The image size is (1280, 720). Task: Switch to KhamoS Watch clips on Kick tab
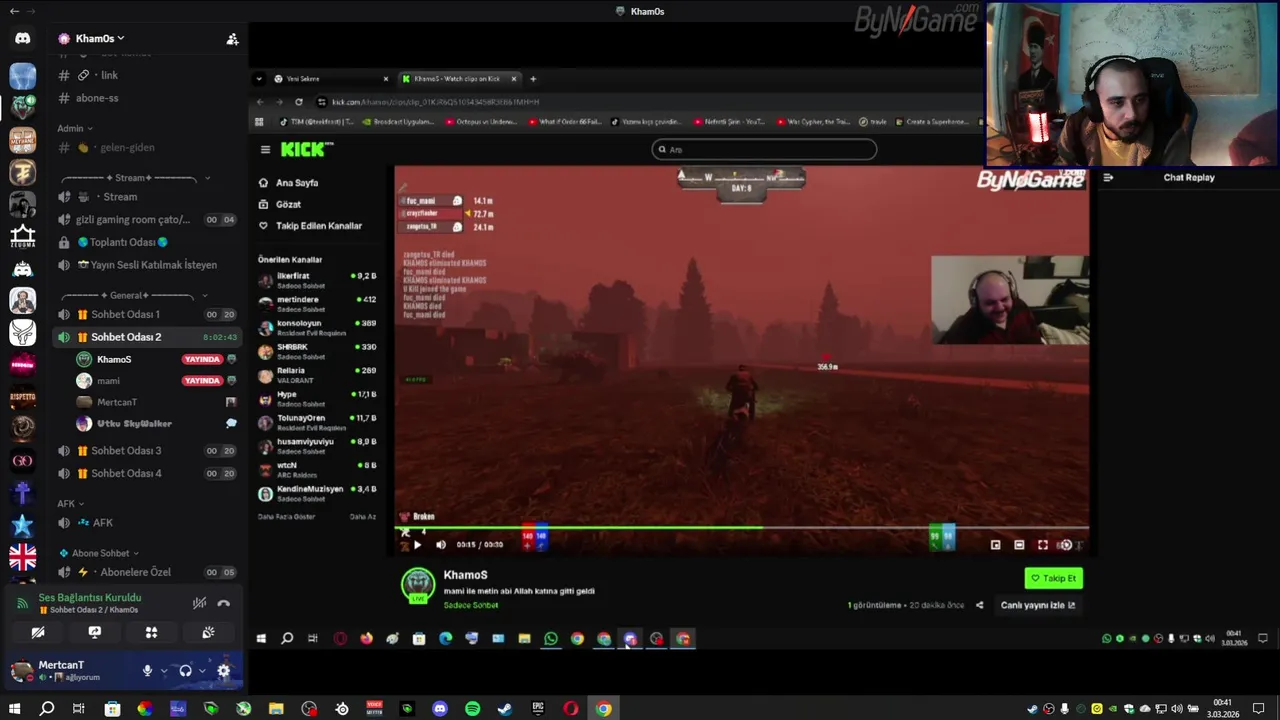pos(458,79)
